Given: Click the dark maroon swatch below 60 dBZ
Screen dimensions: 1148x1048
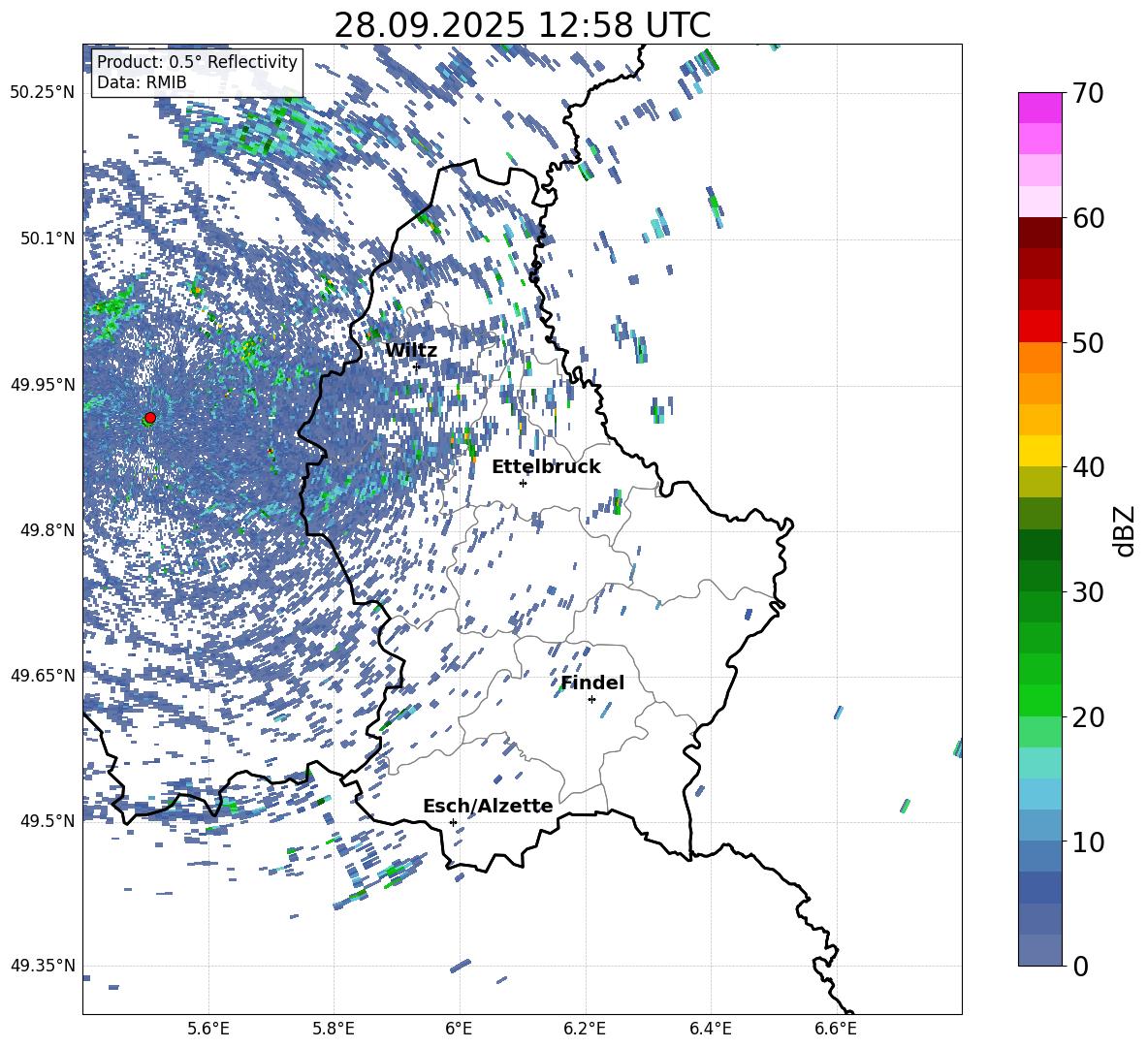Looking at the screenshot, I should click(1039, 233).
